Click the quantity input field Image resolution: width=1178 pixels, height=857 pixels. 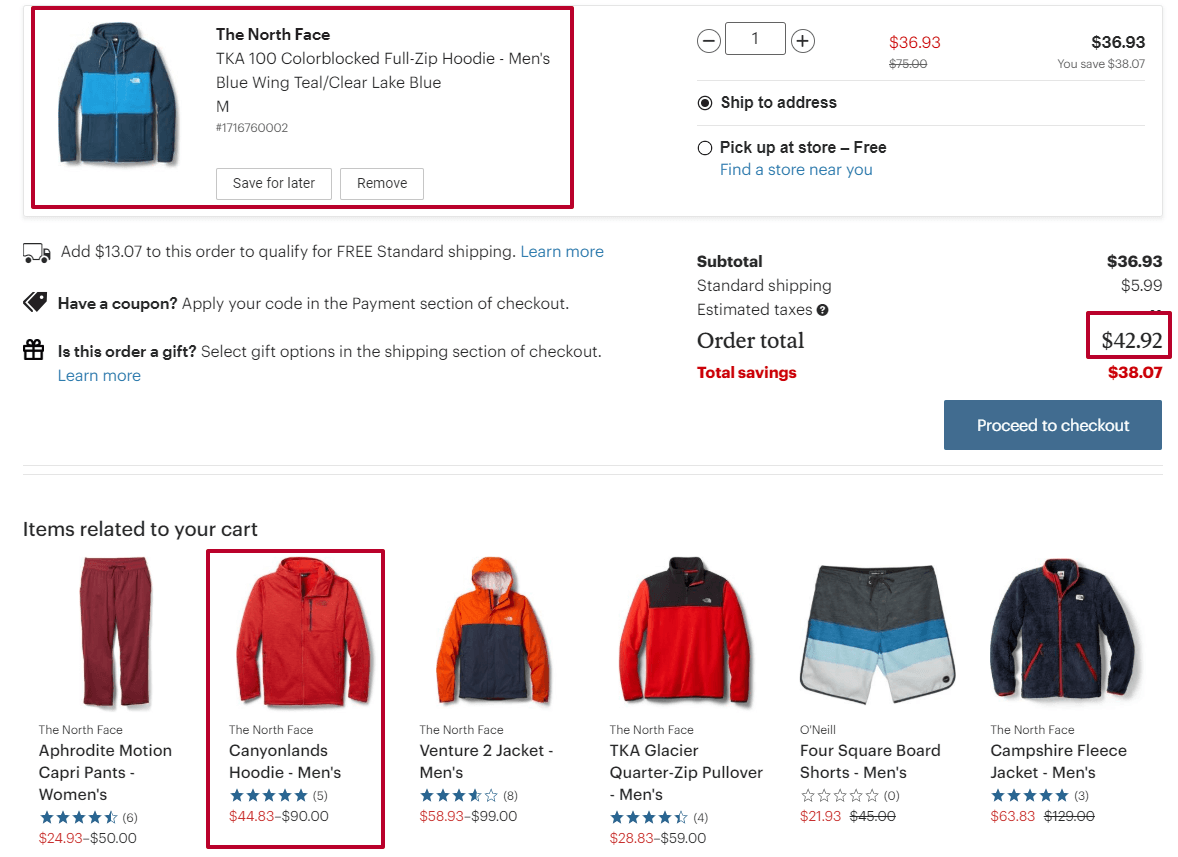755,39
